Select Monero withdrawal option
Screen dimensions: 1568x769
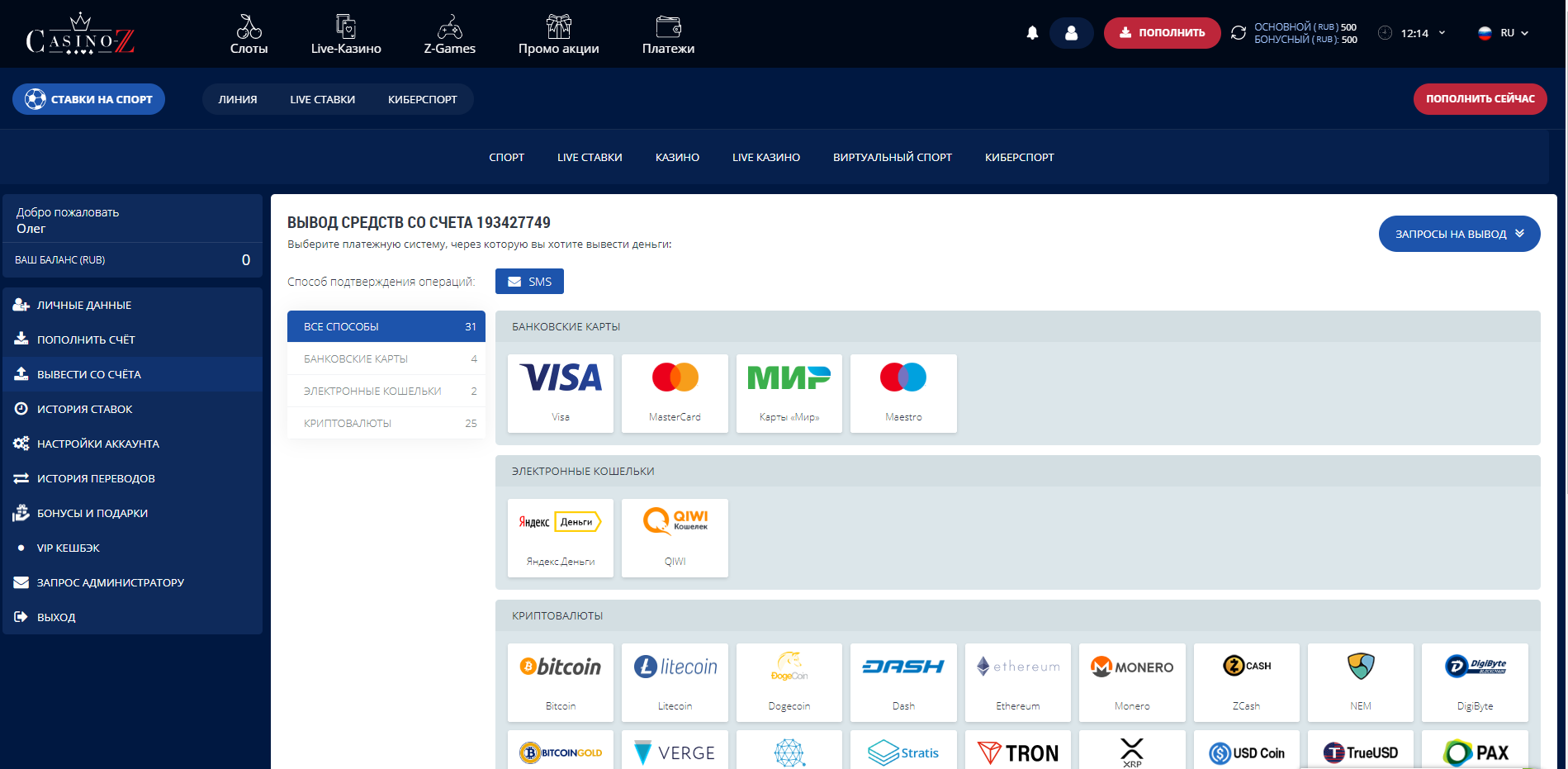(1132, 682)
